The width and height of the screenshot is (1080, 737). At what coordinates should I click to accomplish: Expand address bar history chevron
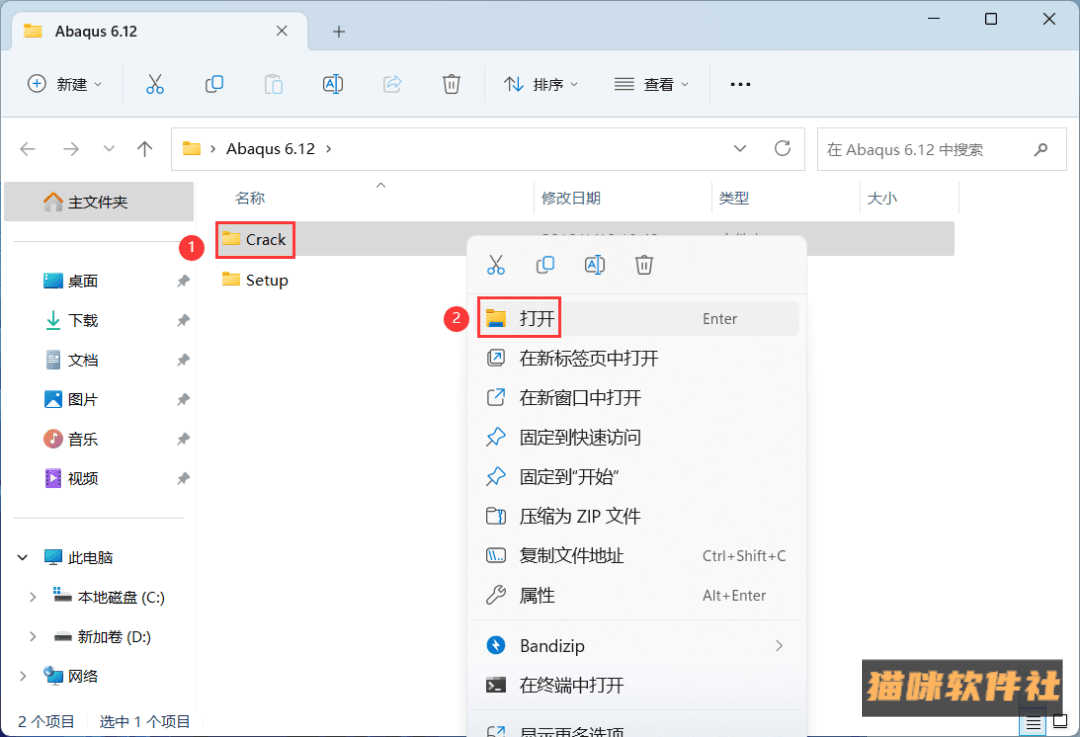pos(740,148)
